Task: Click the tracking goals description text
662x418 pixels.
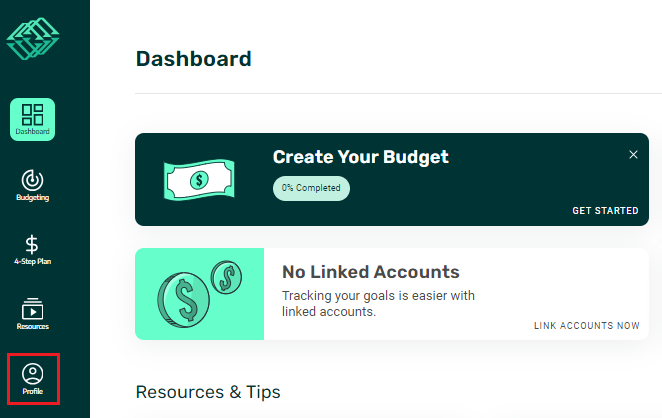Action: (378, 303)
